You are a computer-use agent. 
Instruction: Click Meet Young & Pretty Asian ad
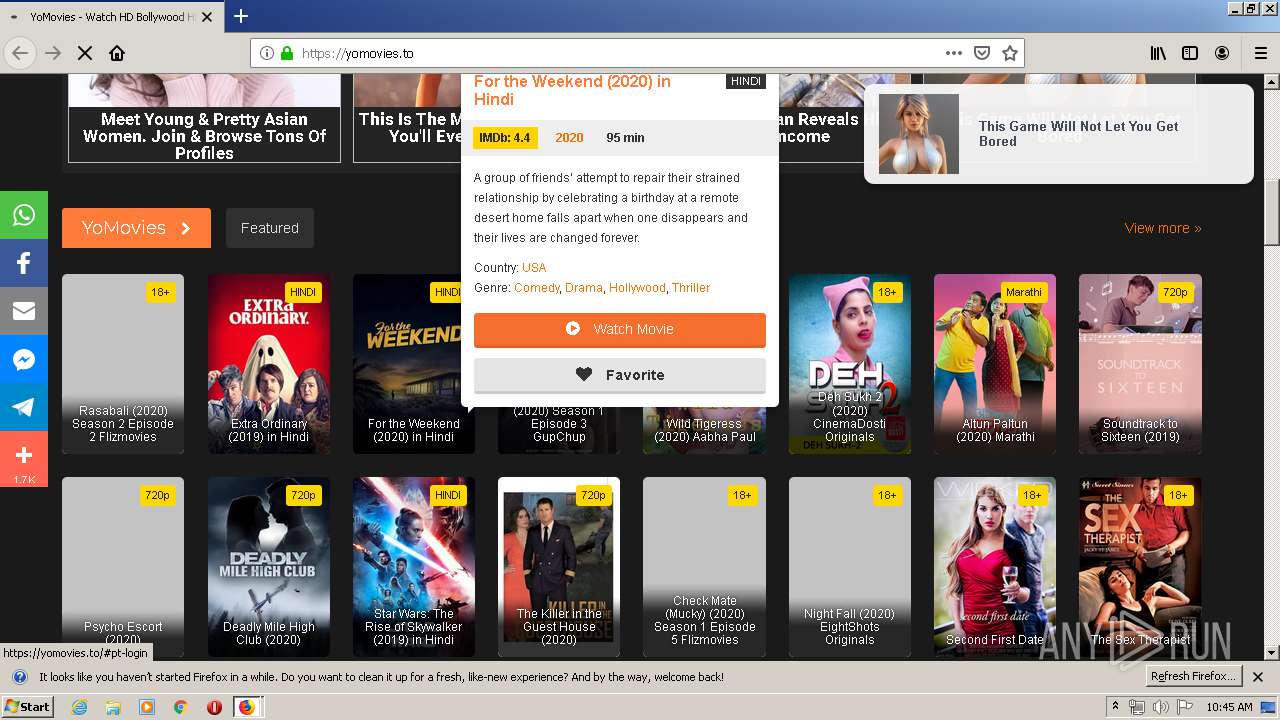[x=204, y=118]
